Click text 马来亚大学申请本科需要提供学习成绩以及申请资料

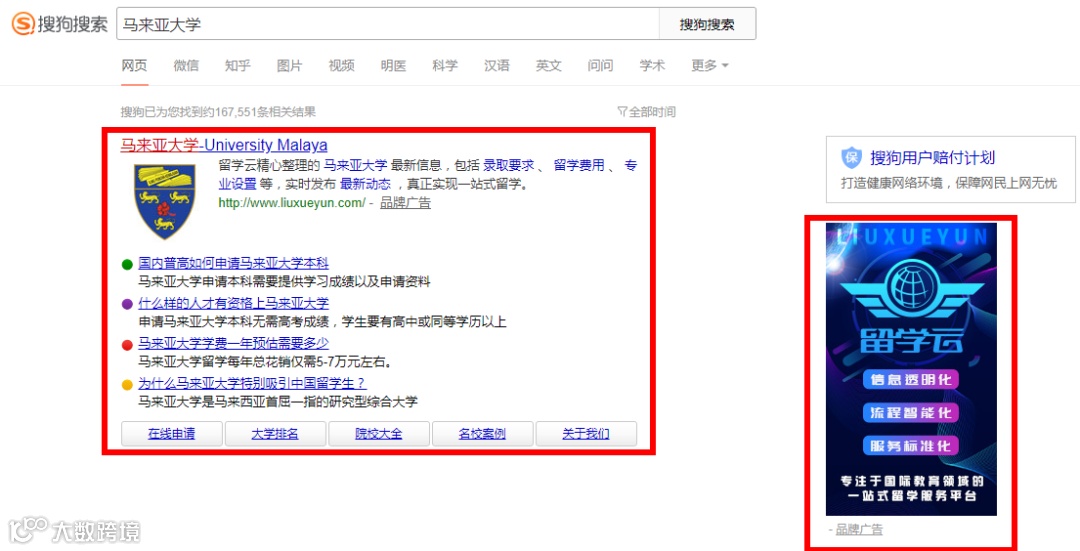(x=284, y=282)
